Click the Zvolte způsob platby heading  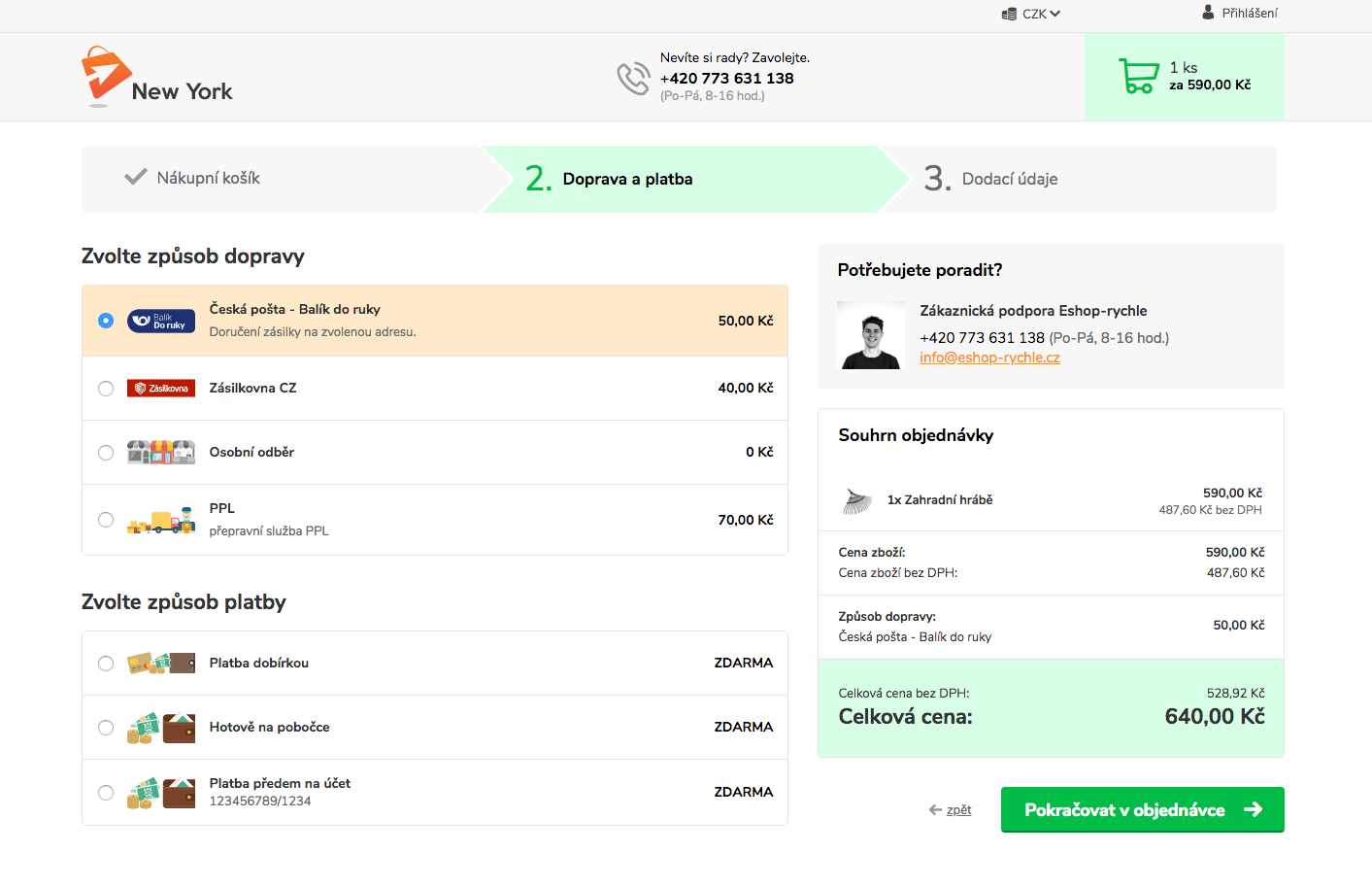(x=184, y=602)
